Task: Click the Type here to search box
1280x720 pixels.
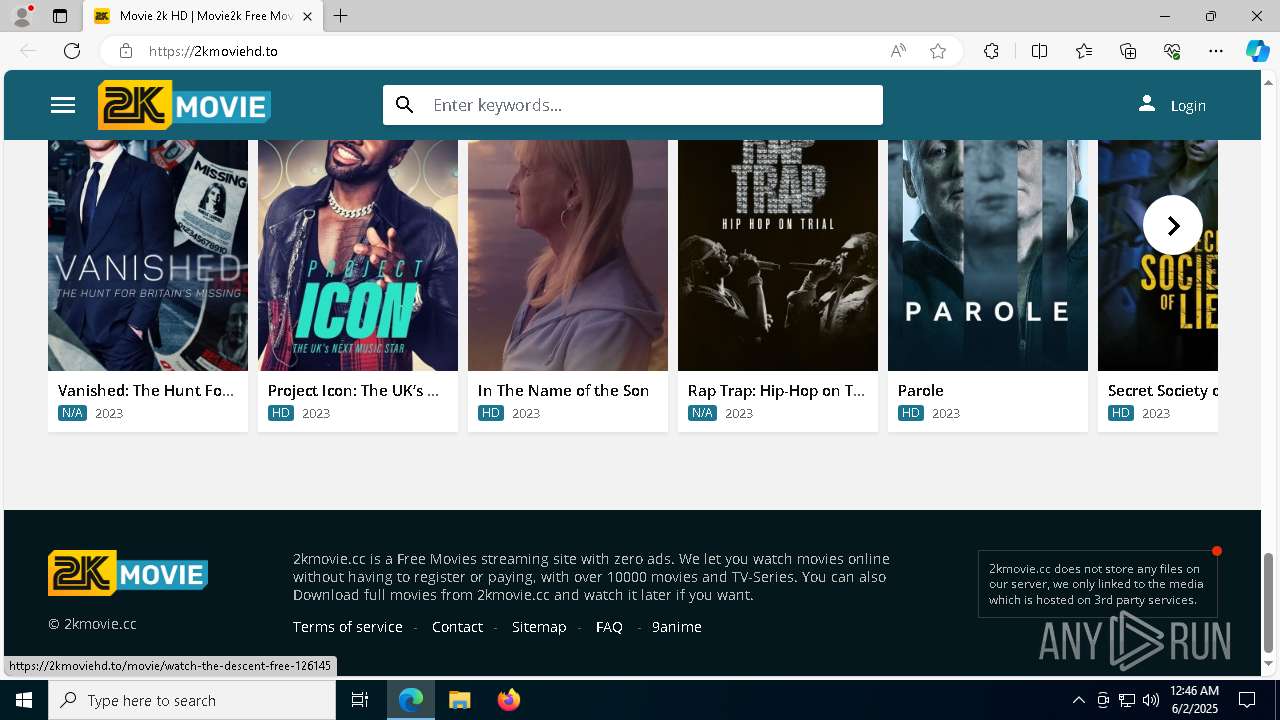Action: click(192, 700)
